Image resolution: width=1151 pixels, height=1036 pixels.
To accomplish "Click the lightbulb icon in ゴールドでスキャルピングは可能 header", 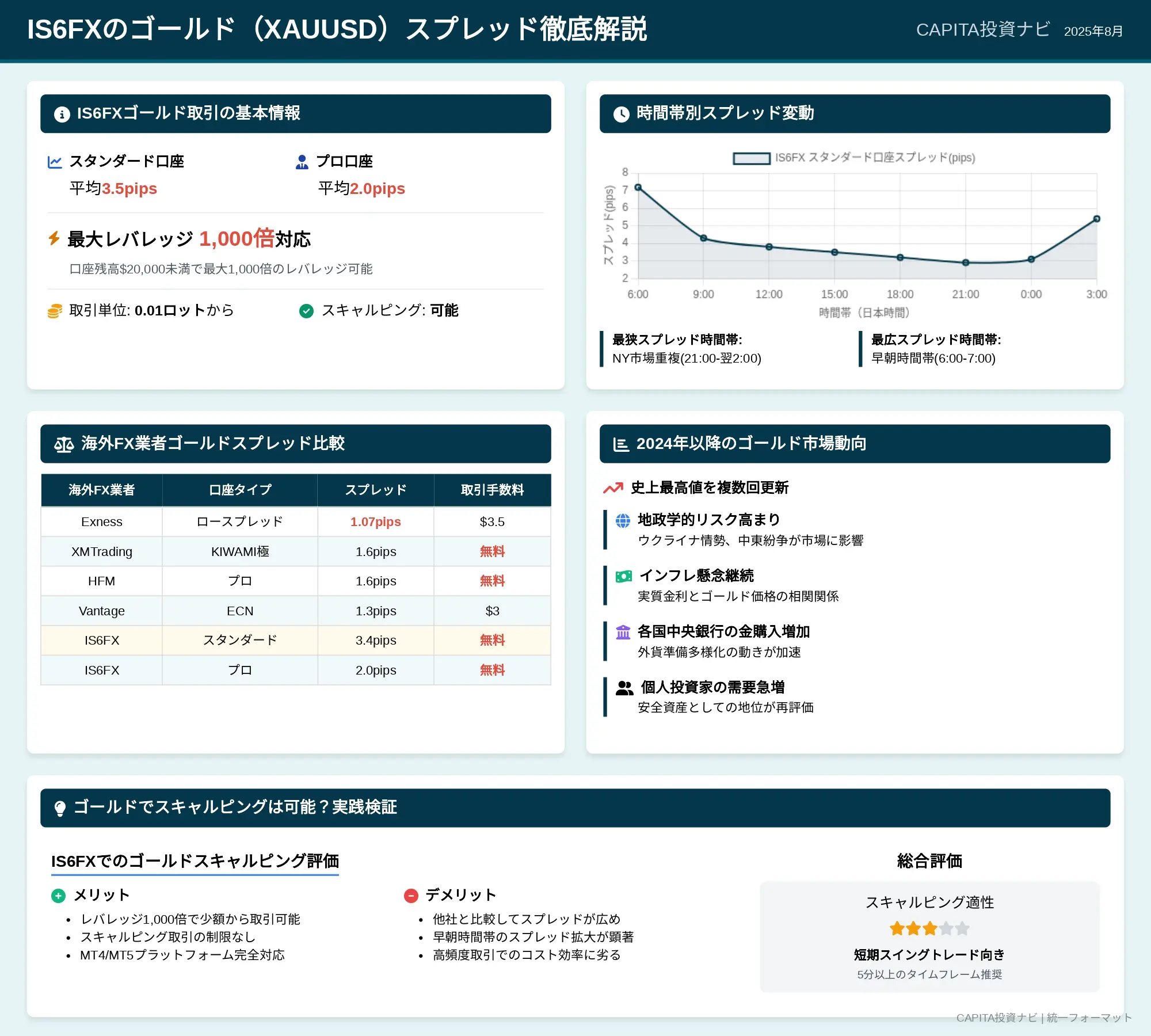I will [x=60, y=808].
